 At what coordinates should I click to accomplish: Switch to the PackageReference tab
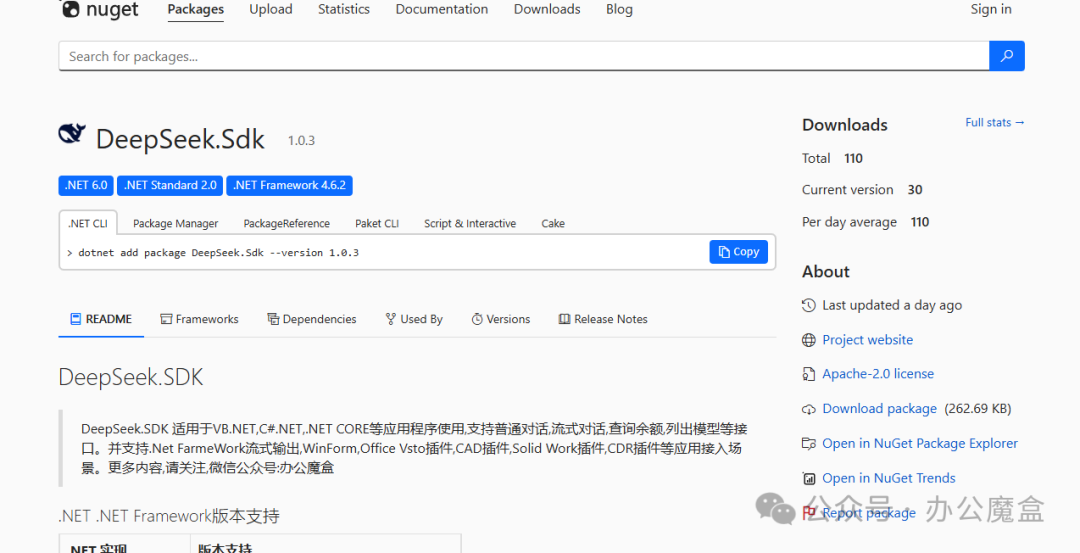pos(287,223)
